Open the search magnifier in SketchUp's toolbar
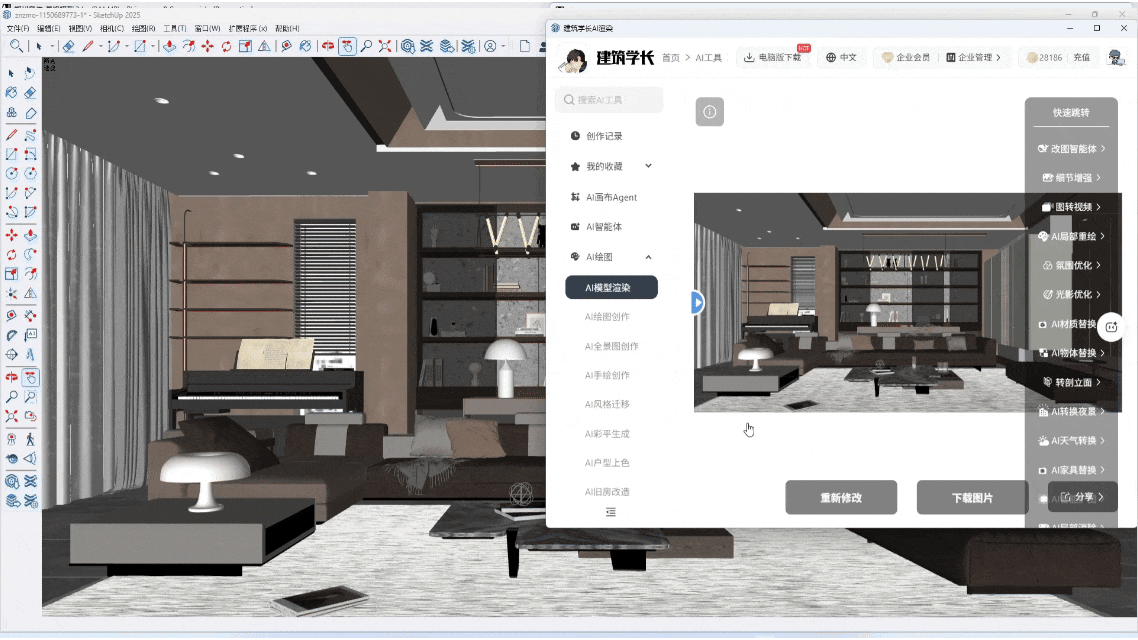 click(x=16, y=46)
